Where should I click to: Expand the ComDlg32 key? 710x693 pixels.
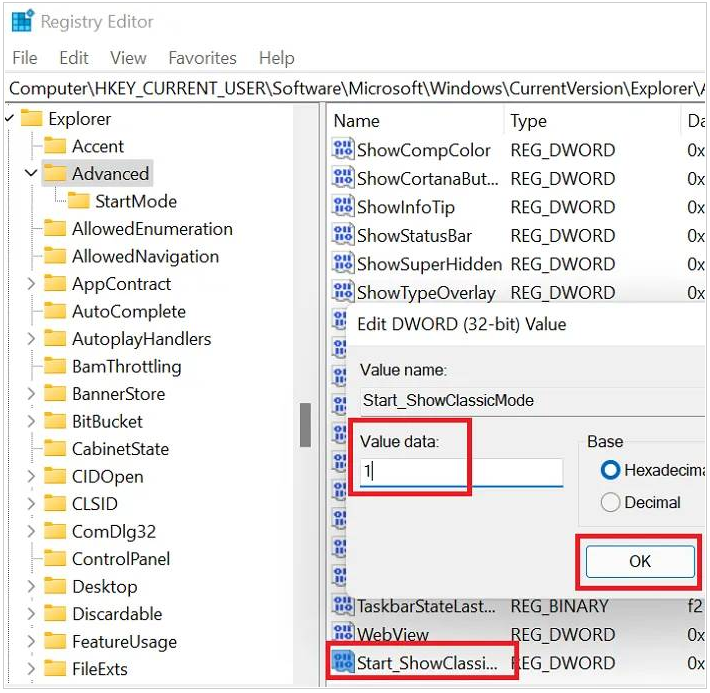click(x=31, y=531)
